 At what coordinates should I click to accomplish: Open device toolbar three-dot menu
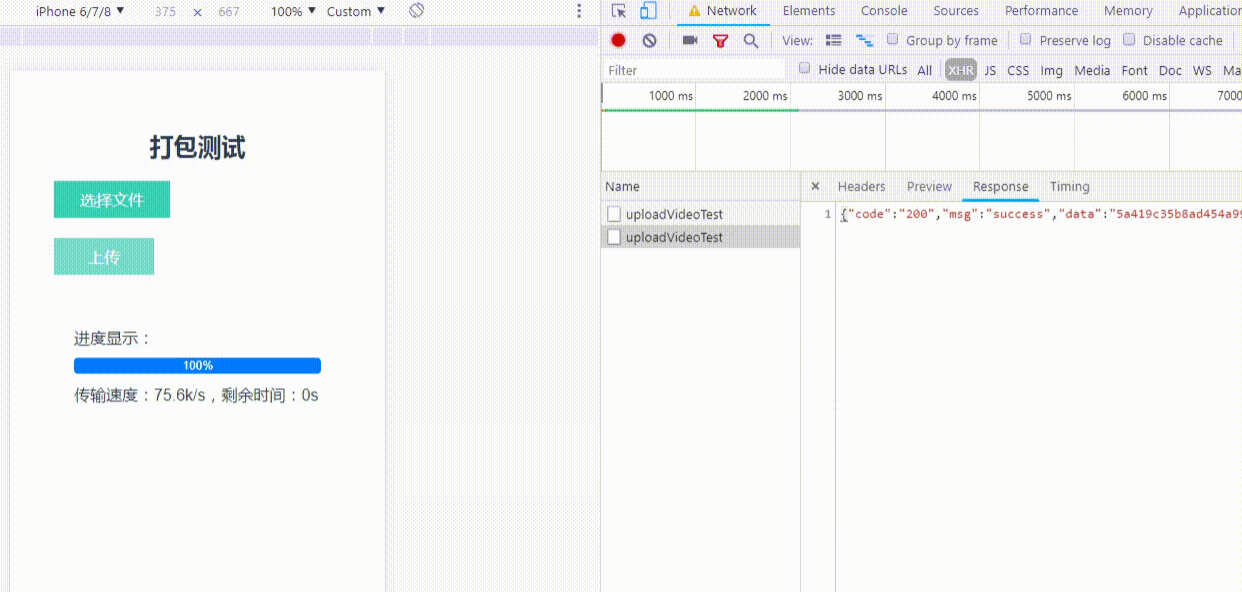[578, 11]
